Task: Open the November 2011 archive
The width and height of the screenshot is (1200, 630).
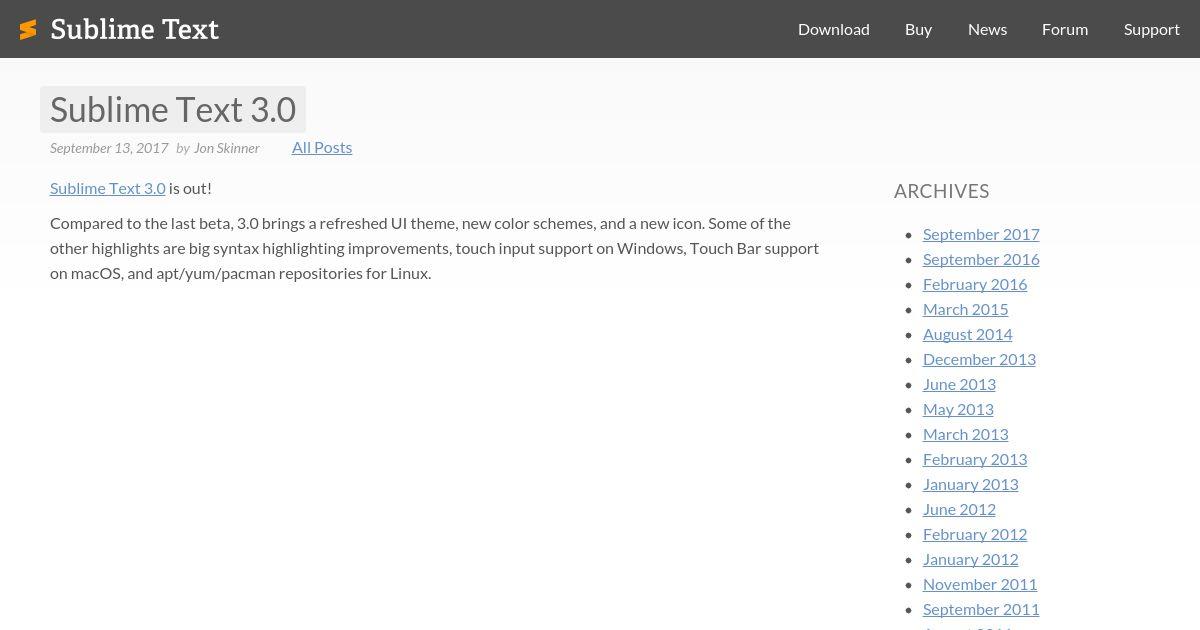Action: [980, 584]
